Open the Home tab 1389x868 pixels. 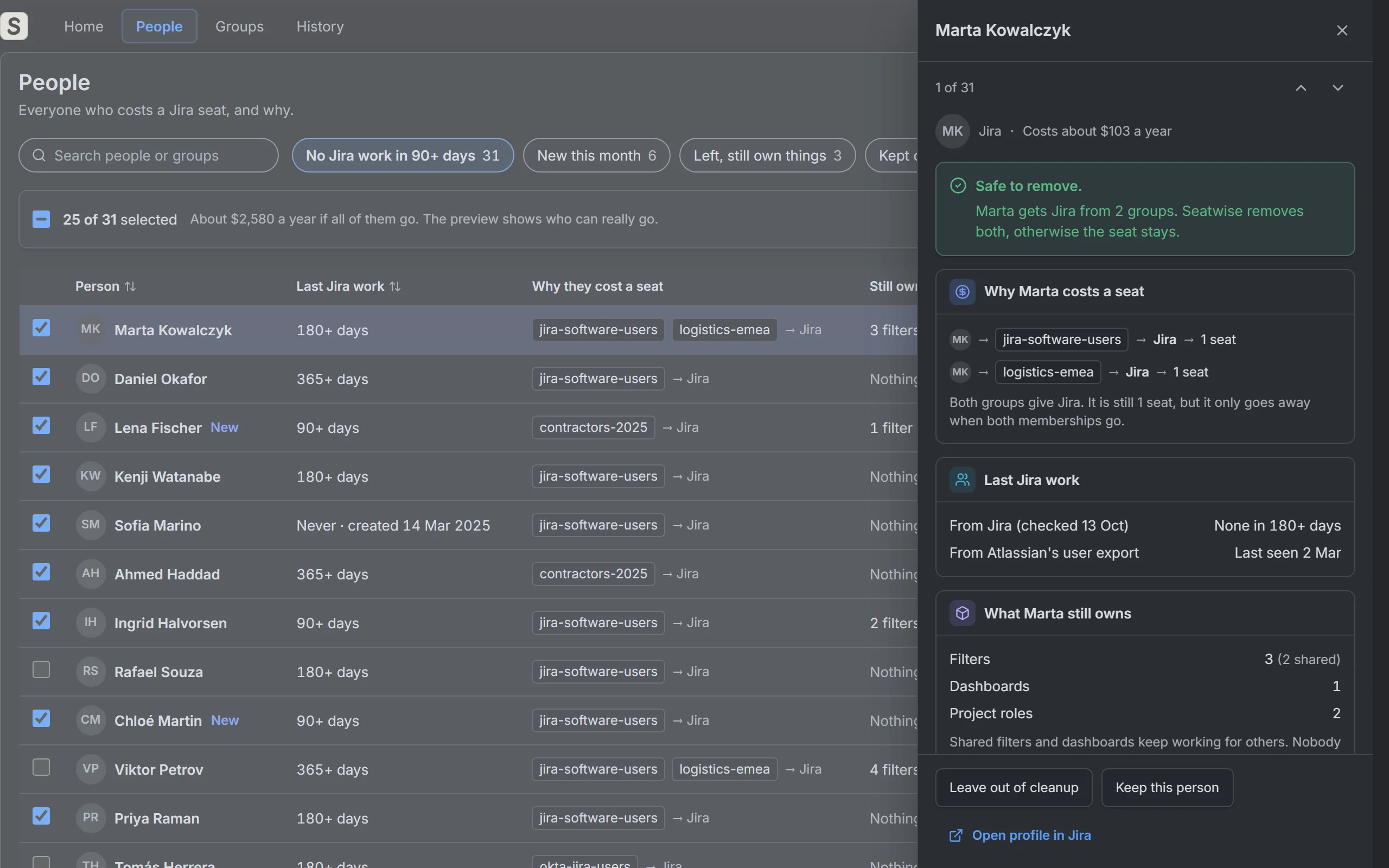[x=84, y=27]
